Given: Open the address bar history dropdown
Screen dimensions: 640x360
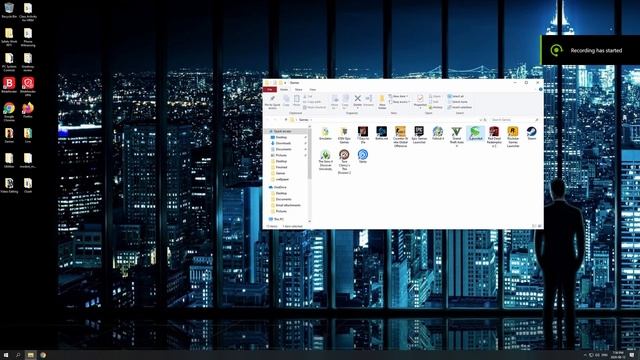Looking at the screenshot, I should click(480, 120).
